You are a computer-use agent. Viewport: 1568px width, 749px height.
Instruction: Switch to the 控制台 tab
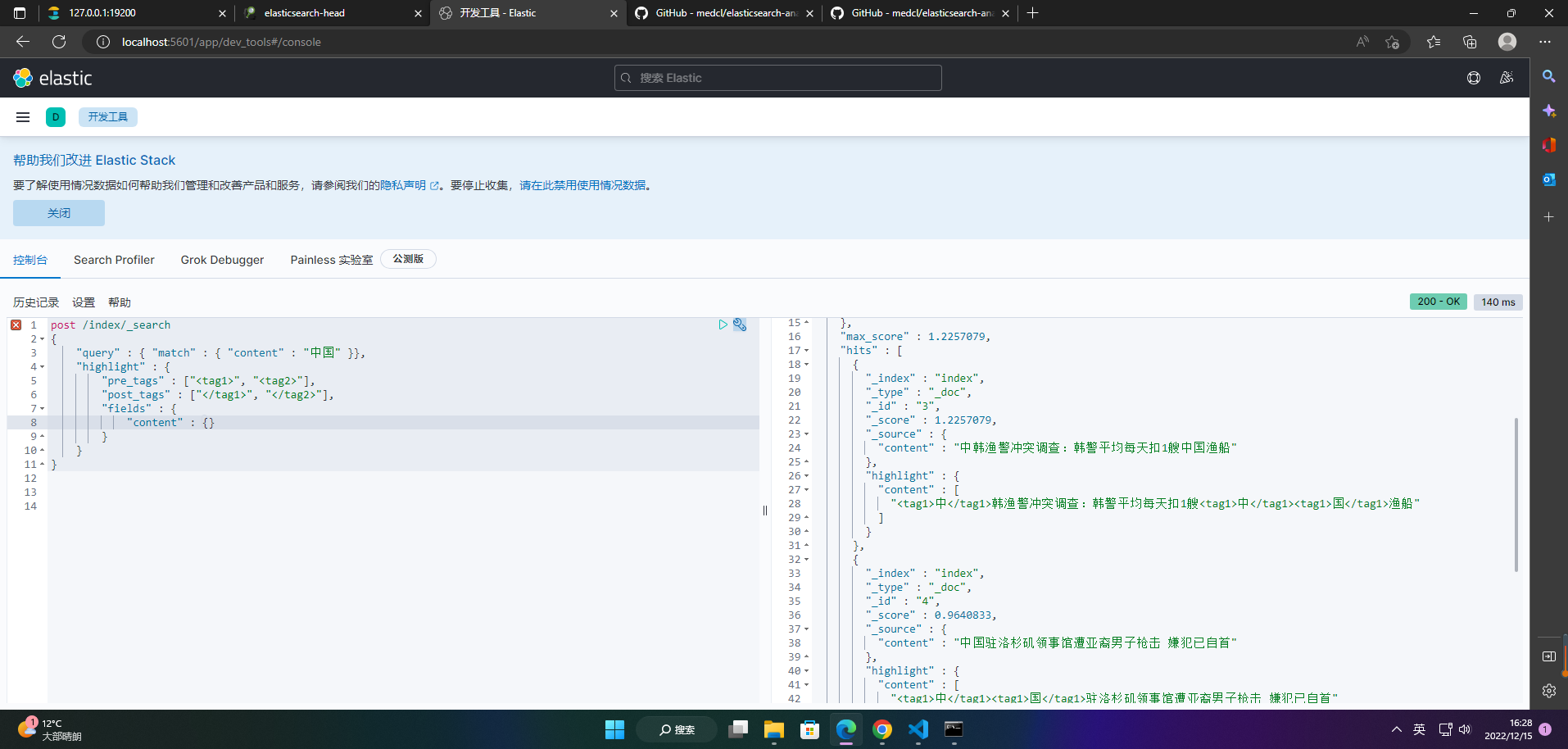pyautogui.click(x=30, y=260)
